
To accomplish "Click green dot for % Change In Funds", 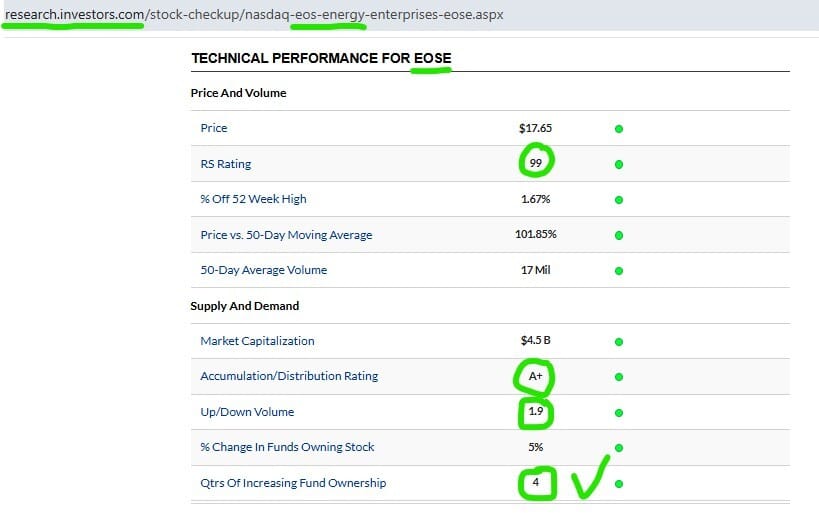I will coord(619,448).
